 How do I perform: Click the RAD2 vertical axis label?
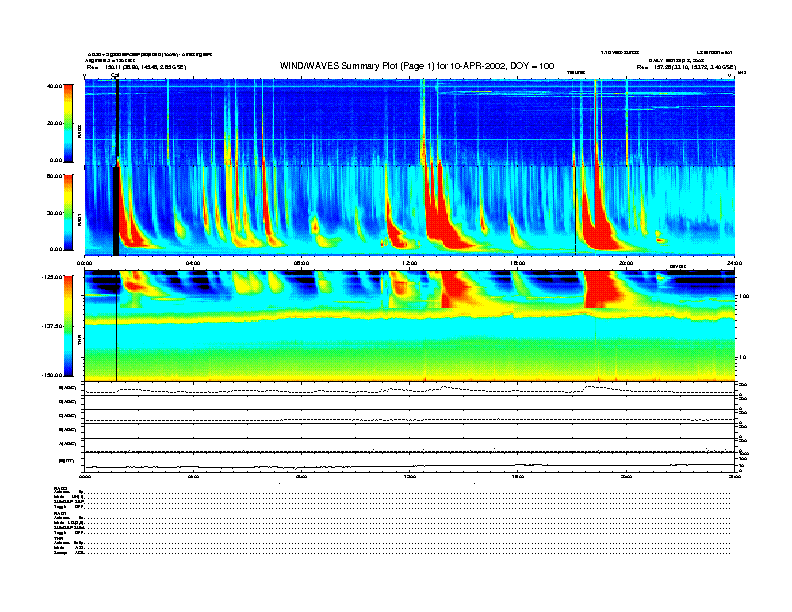tap(79, 130)
